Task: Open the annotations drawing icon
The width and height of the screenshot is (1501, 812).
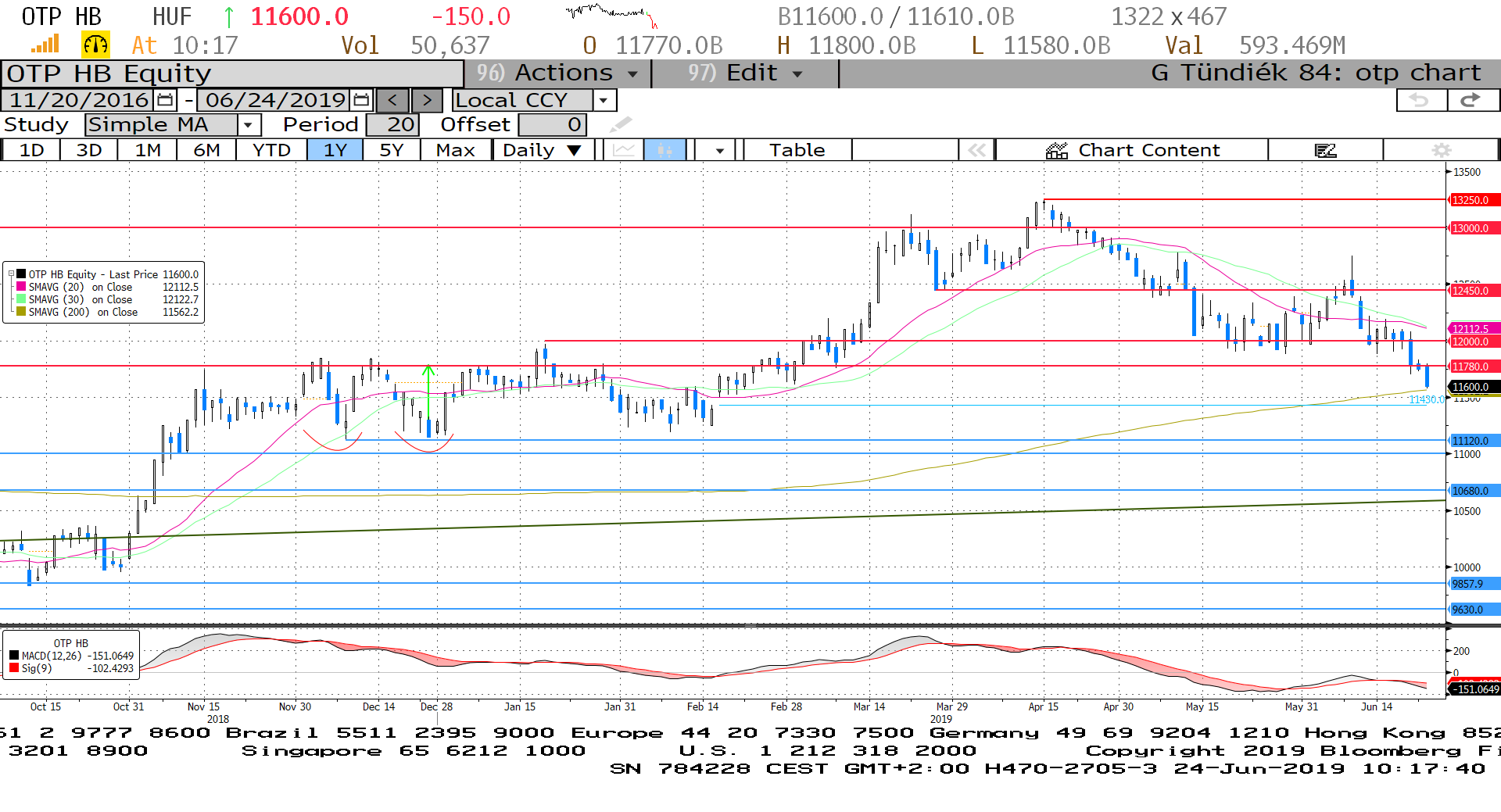Action: tap(1325, 150)
